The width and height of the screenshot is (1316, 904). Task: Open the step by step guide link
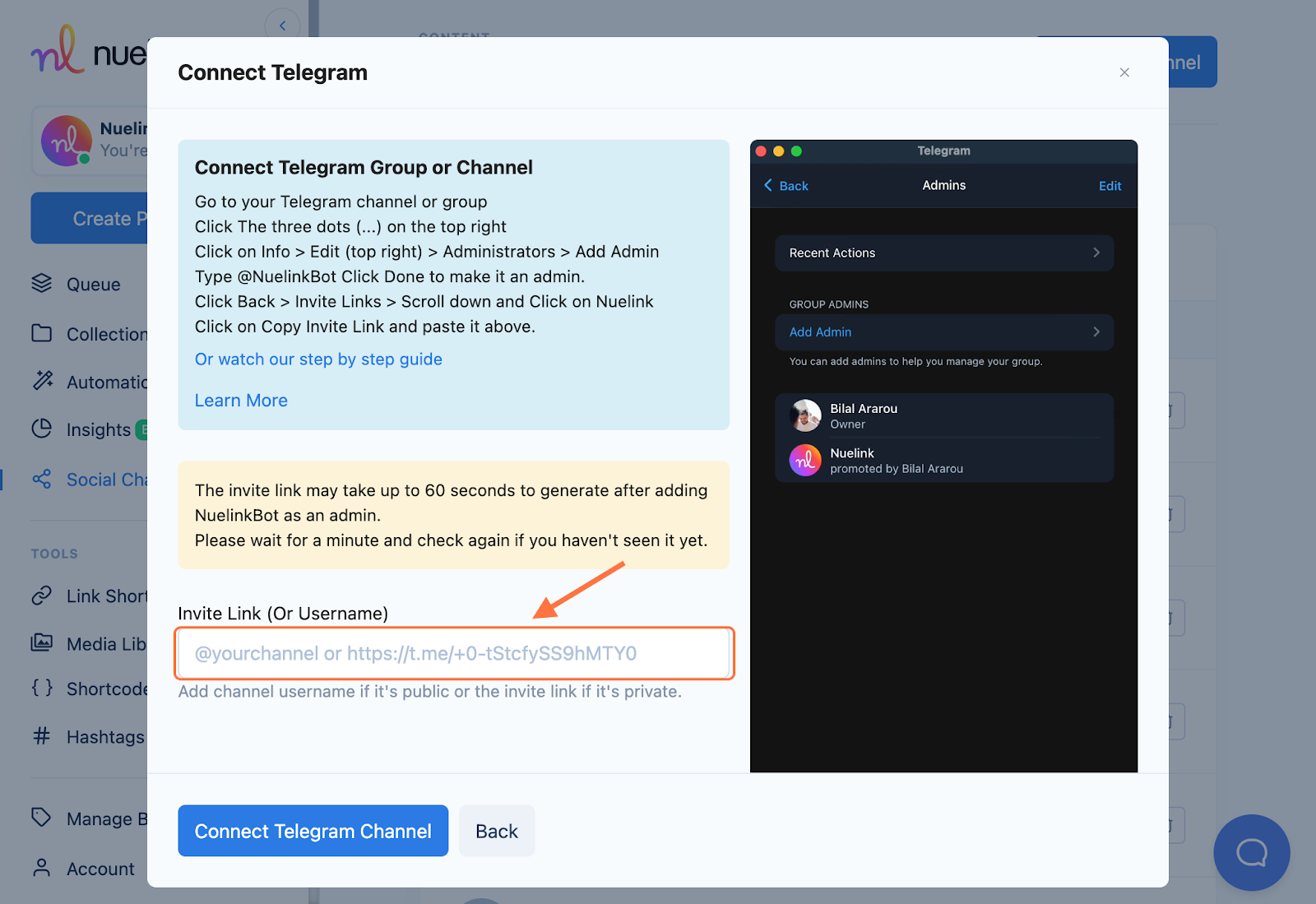[x=318, y=359]
